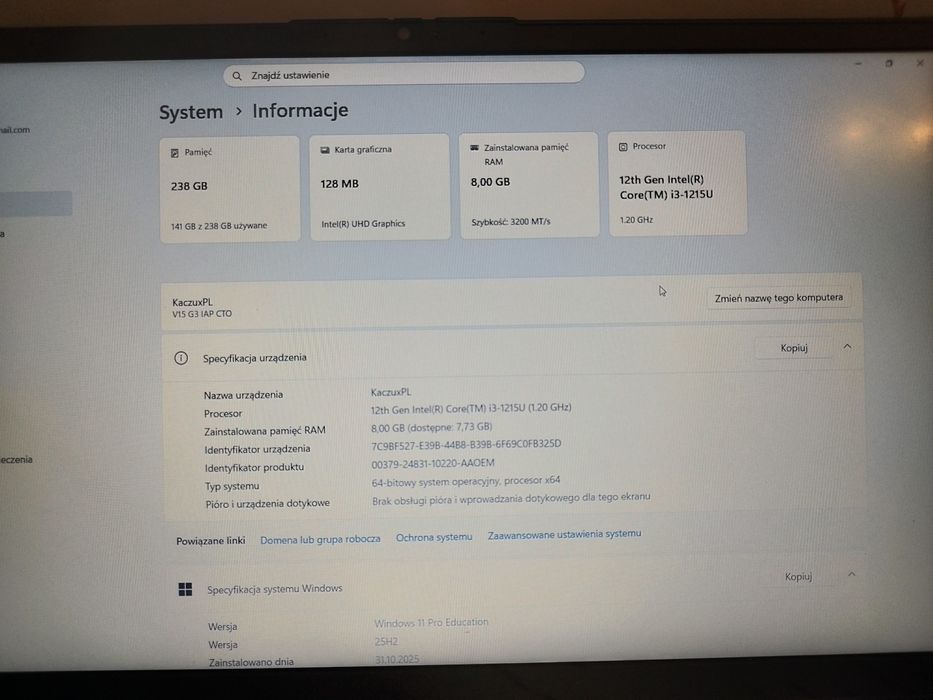Copy device specification with Kopiuj
Viewport: 933px width, 700px height.
pos(794,348)
